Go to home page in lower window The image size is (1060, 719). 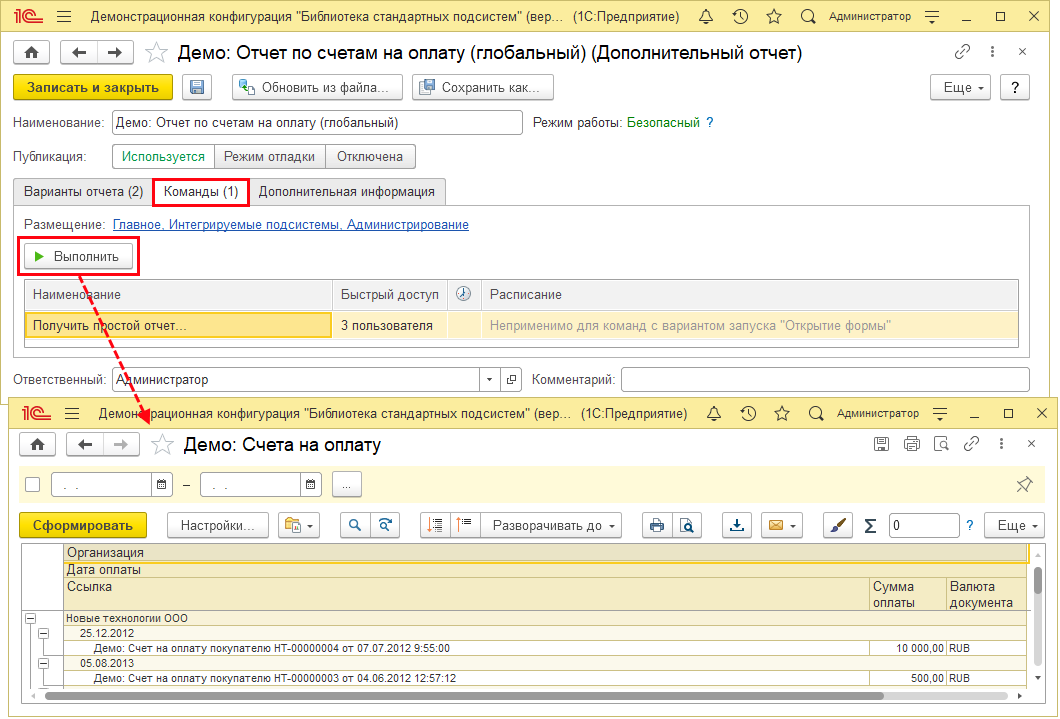[x=37, y=444]
